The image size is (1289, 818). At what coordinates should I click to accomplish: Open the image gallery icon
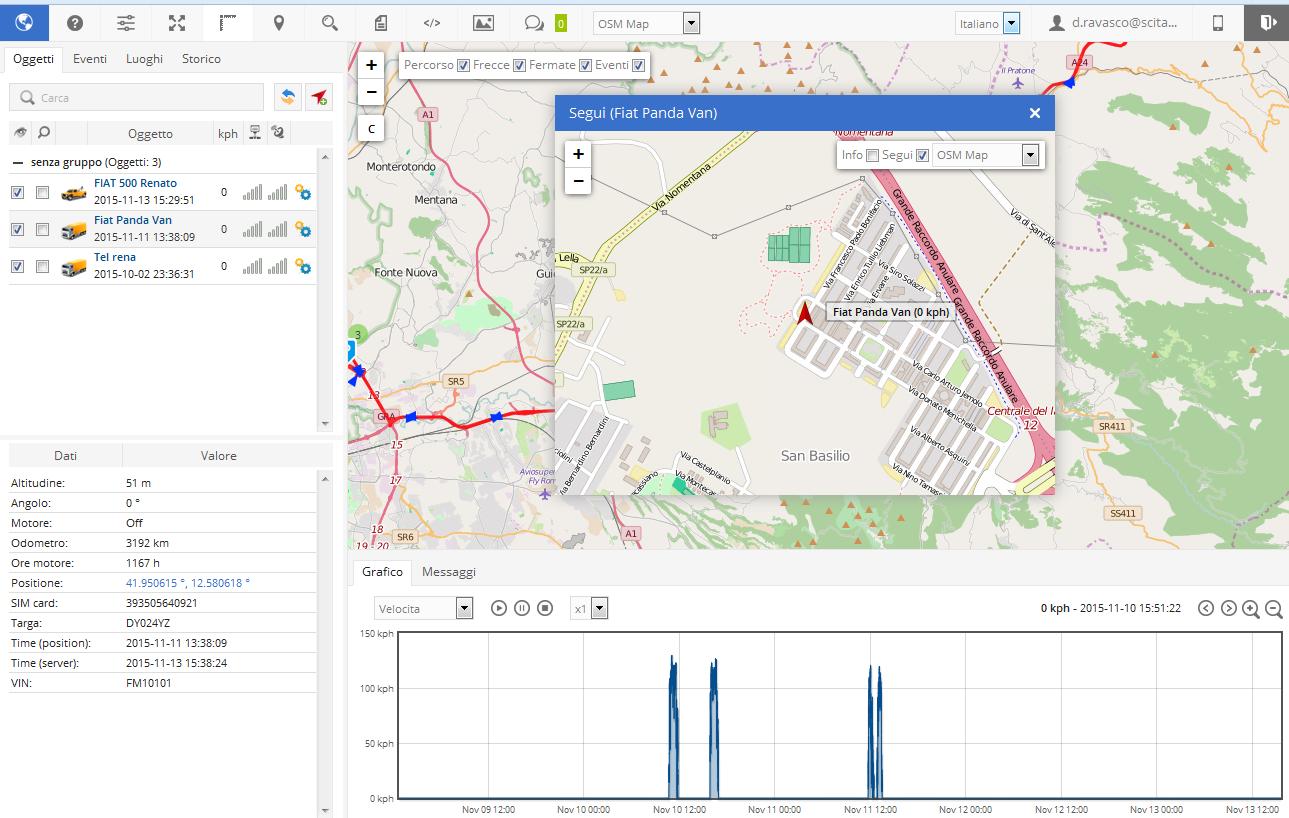[x=483, y=23]
